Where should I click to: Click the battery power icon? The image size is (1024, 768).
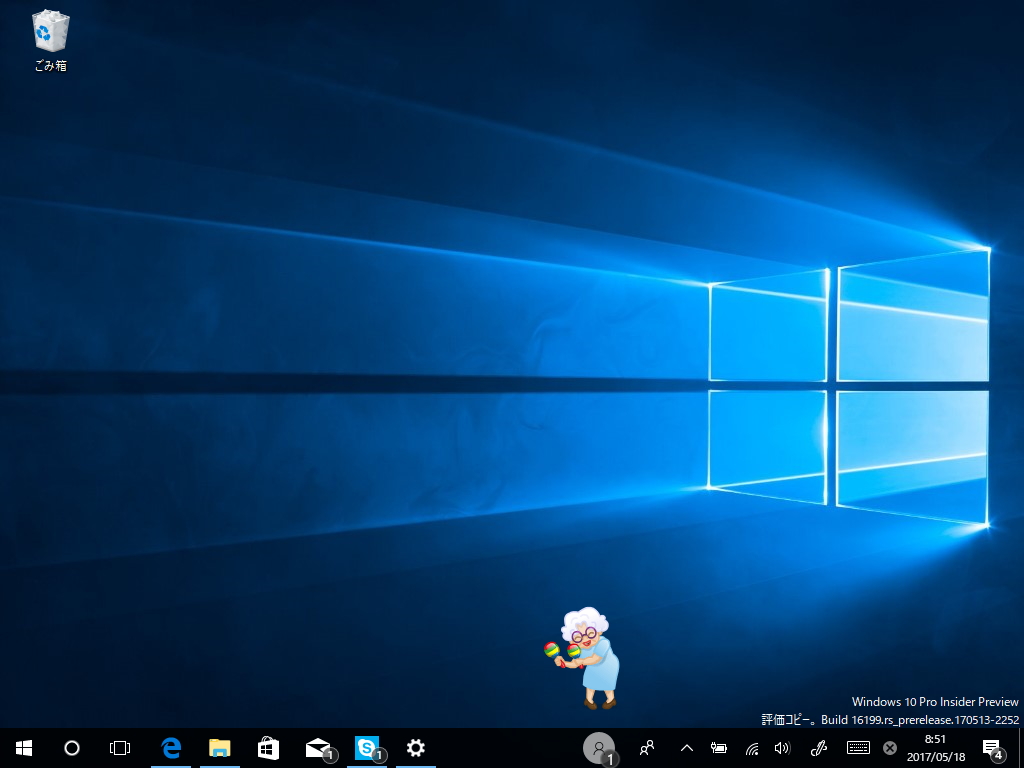(719, 748)
